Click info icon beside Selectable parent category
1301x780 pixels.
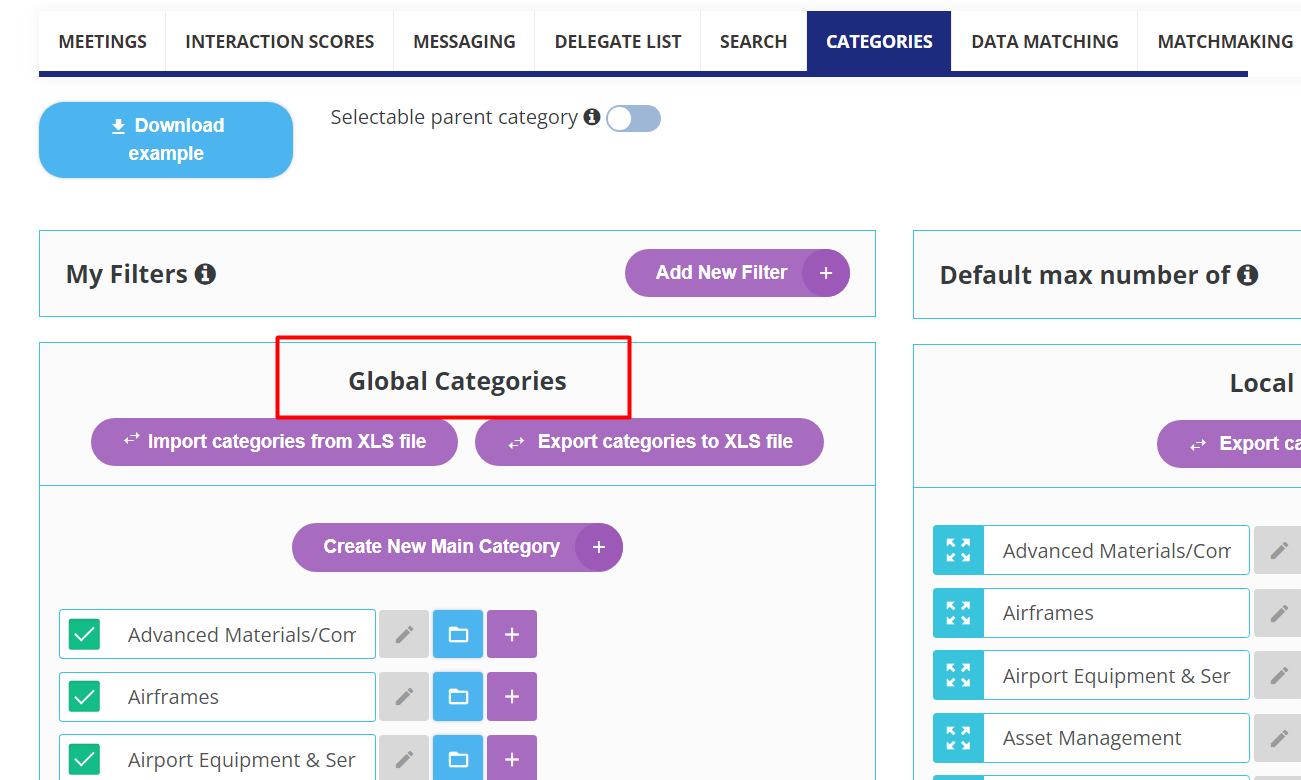coord(592,118)
